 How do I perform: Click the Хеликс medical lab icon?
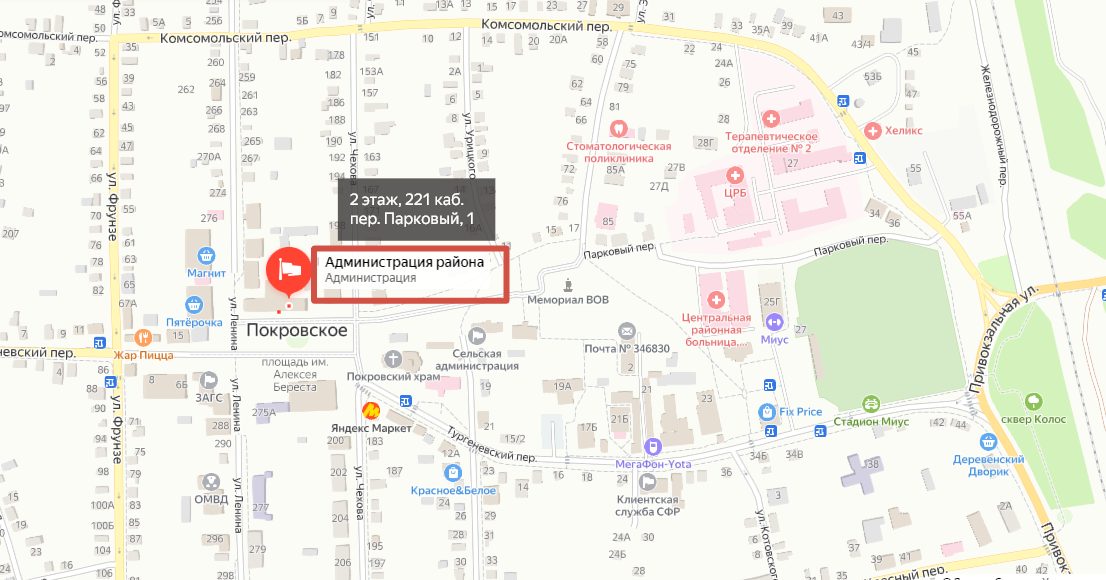tap(873, 131)
